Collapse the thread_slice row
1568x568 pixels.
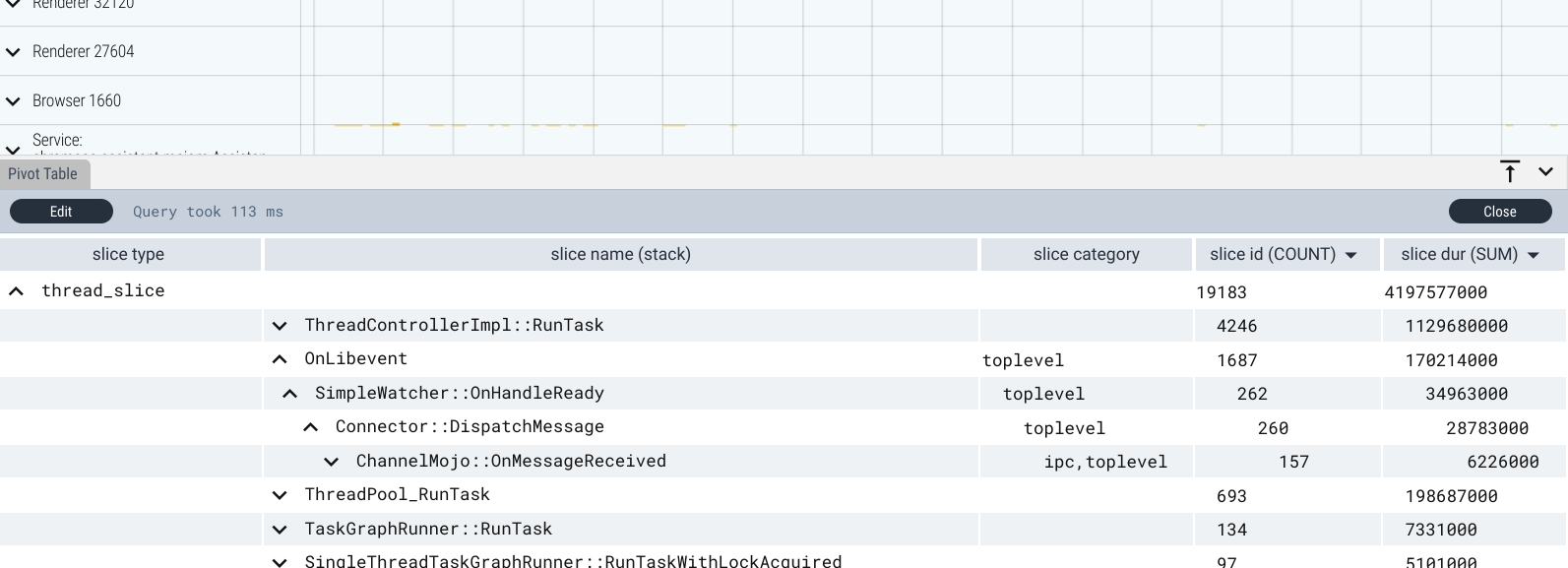click(16, 291)
